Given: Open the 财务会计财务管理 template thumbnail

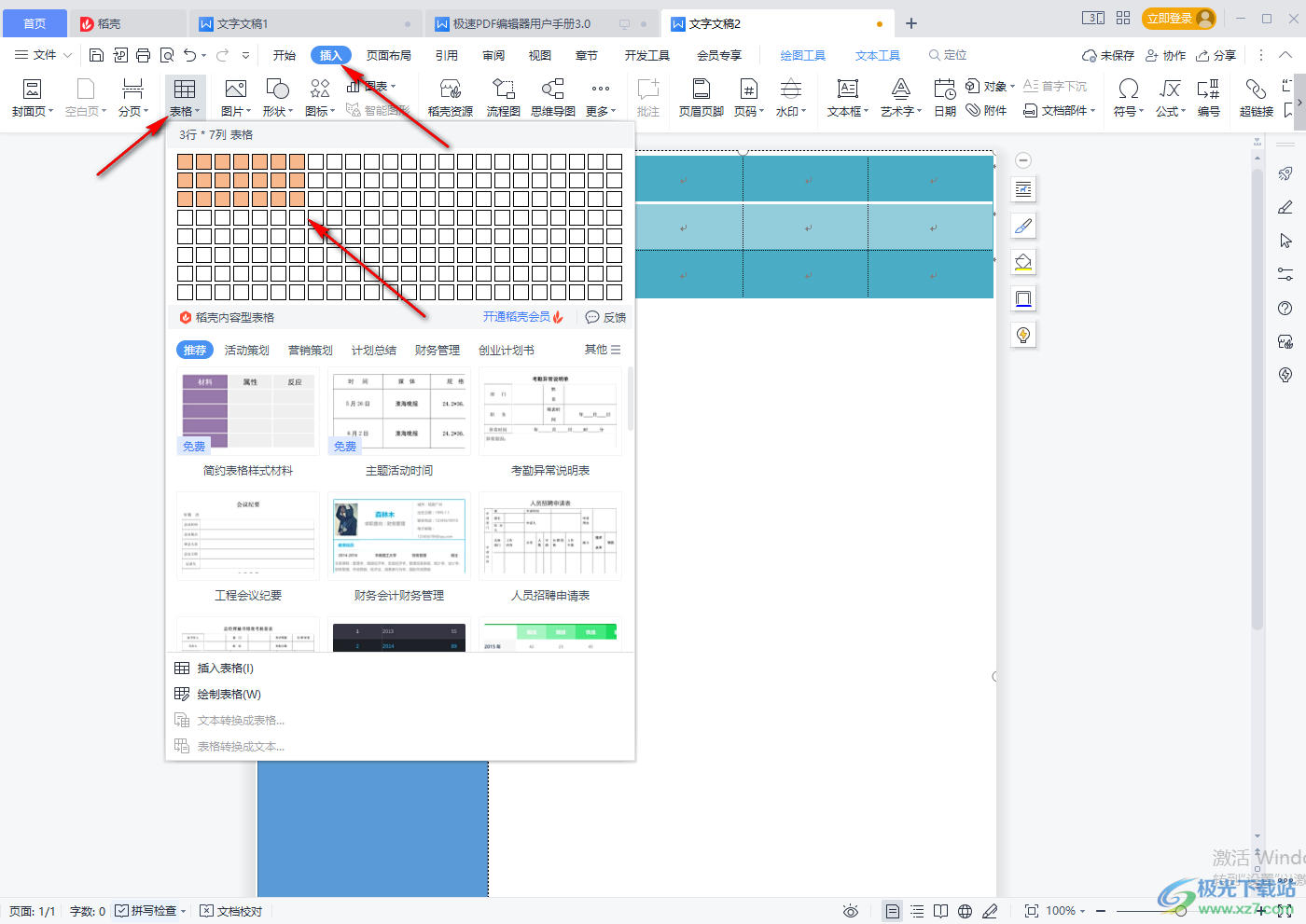Looking at the screenshot, I should 399,537.
